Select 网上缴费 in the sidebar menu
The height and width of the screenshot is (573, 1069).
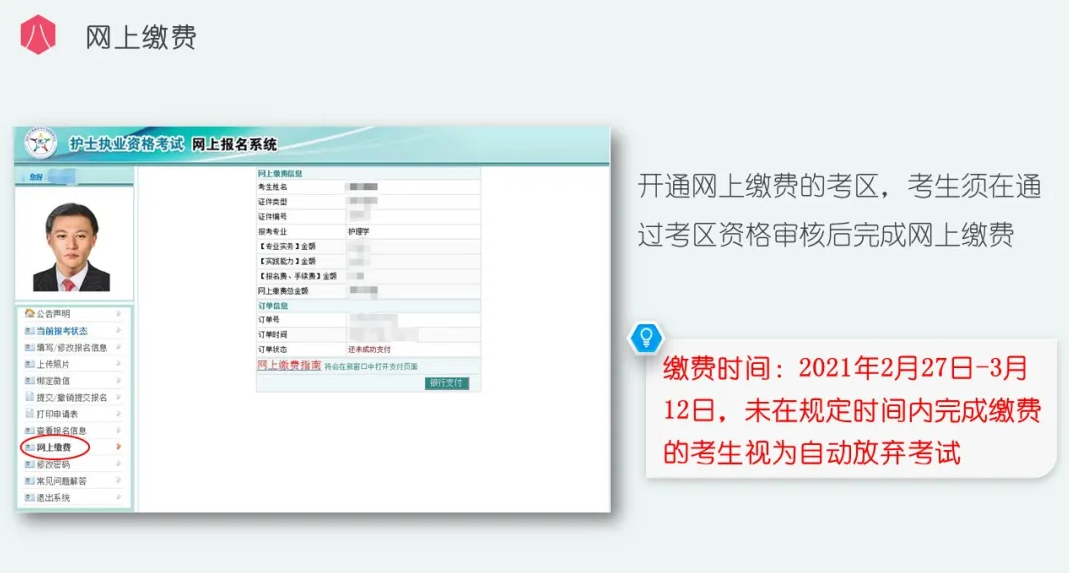coord(54,447)
